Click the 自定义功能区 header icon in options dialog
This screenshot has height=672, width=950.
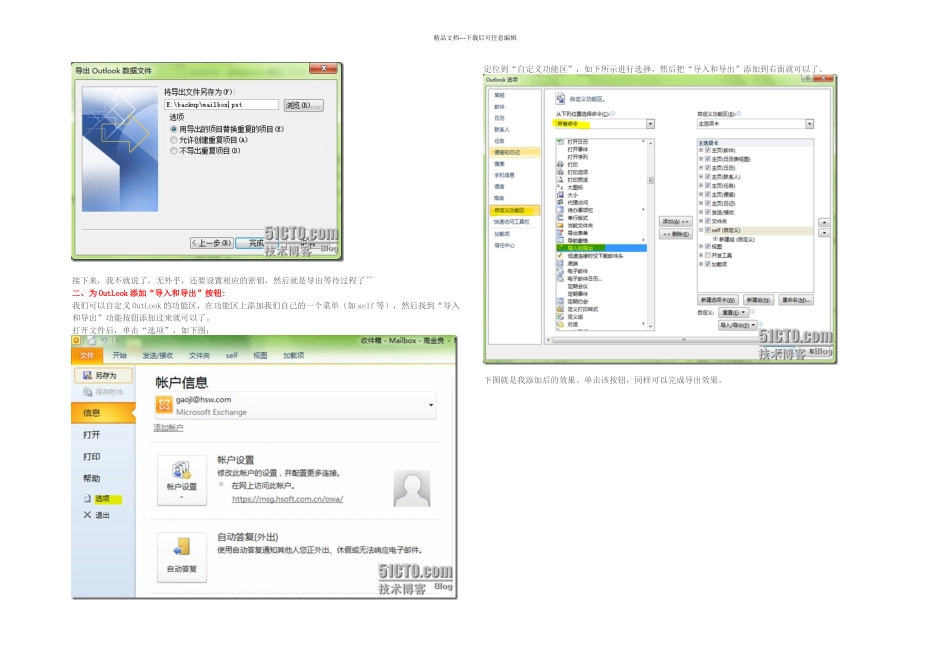(560, 98)
